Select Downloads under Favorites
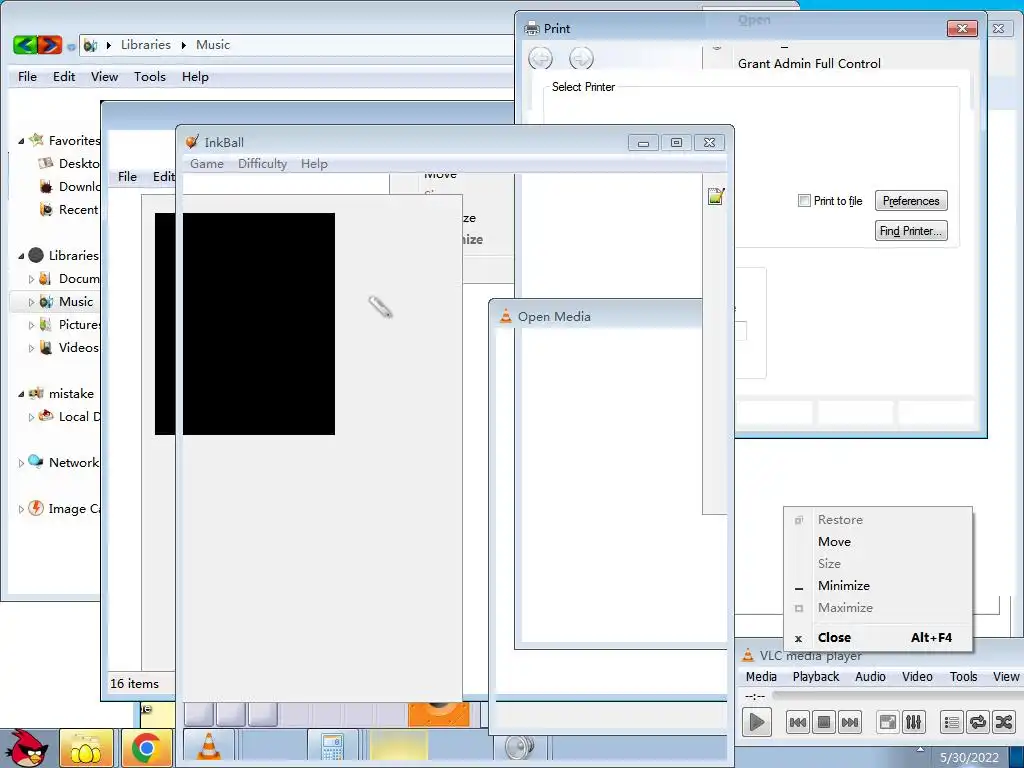The height and width of the screenshot is (768, 1024). [69, 187]
